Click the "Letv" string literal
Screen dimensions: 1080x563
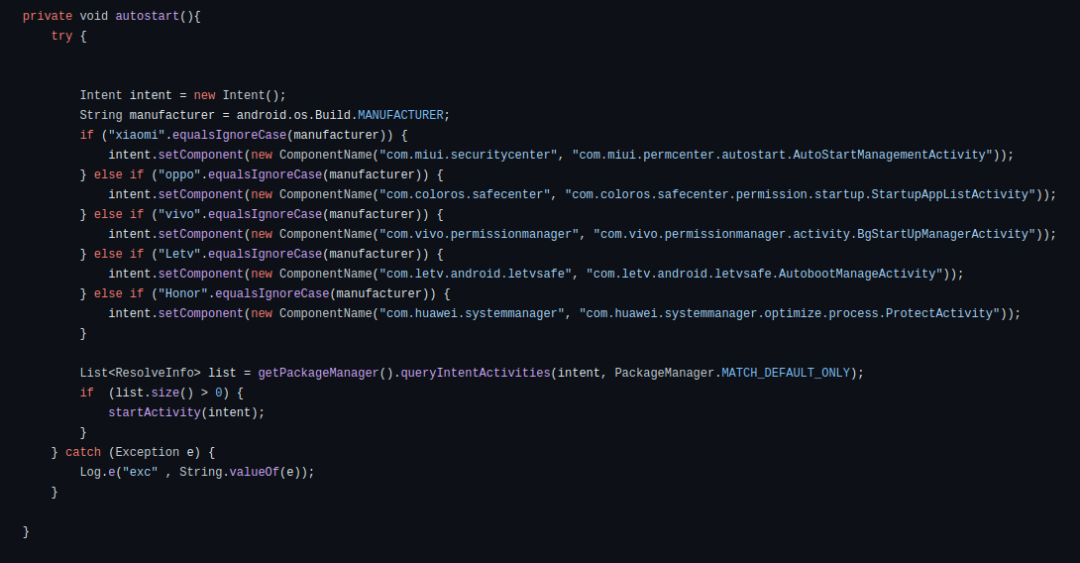click(179, 254)
